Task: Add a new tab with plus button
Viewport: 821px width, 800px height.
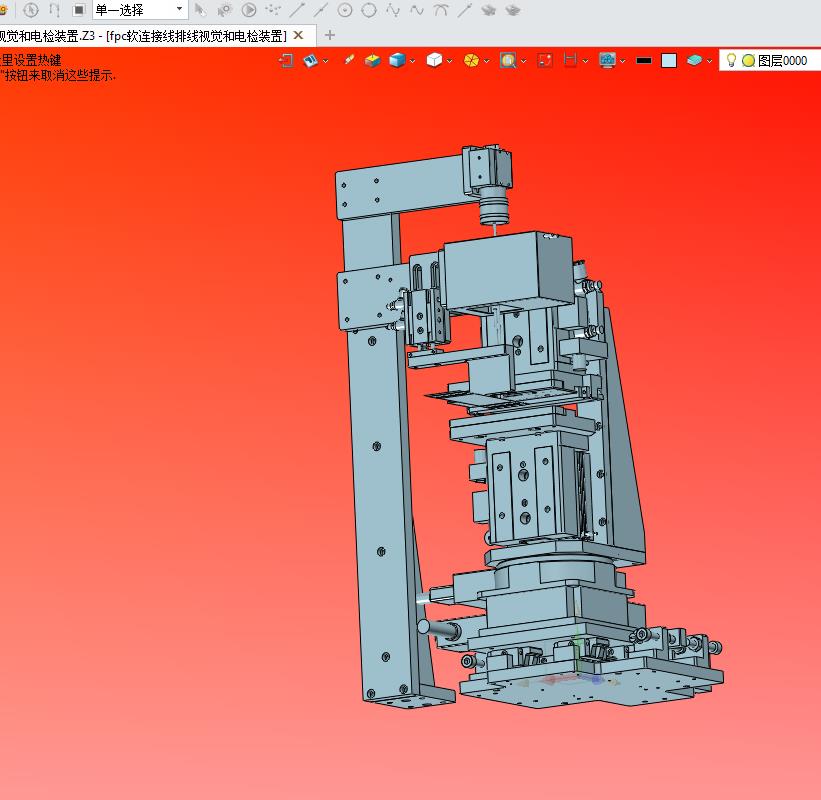Action: click(330, 35)
